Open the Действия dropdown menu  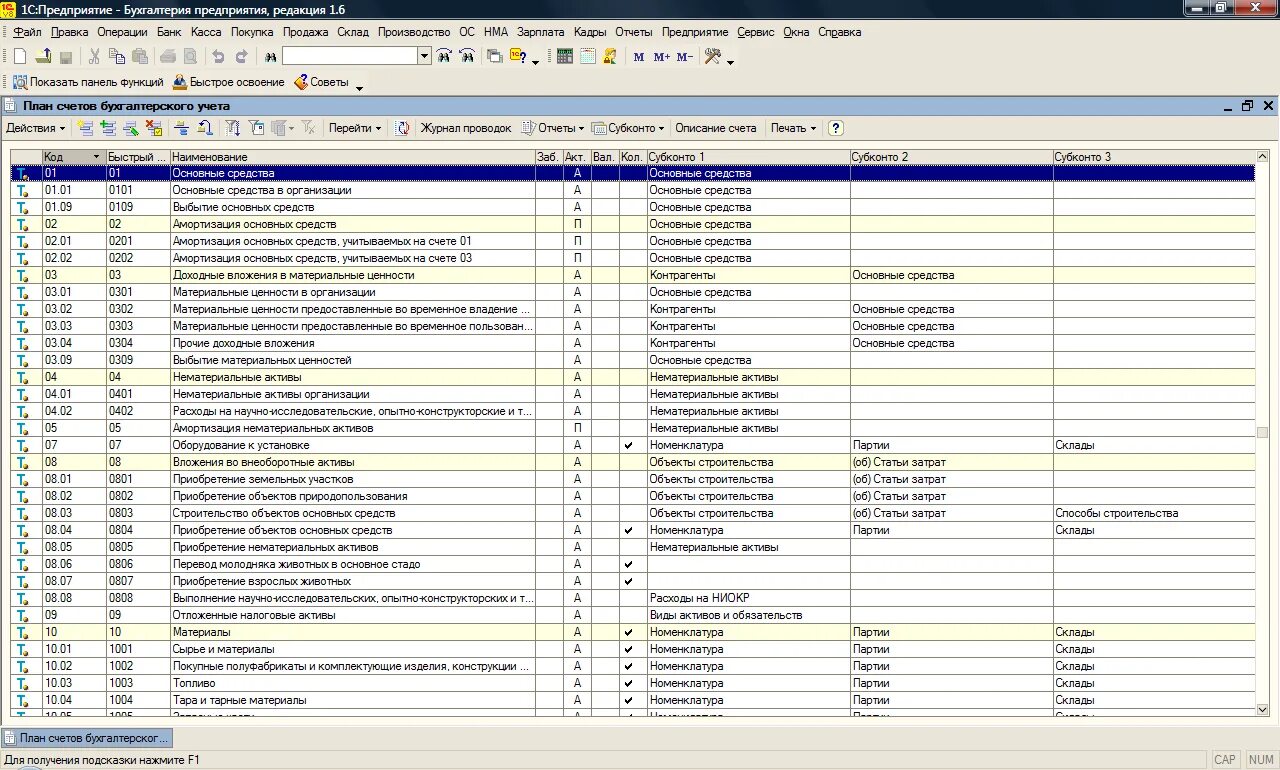tap(36, 128)
